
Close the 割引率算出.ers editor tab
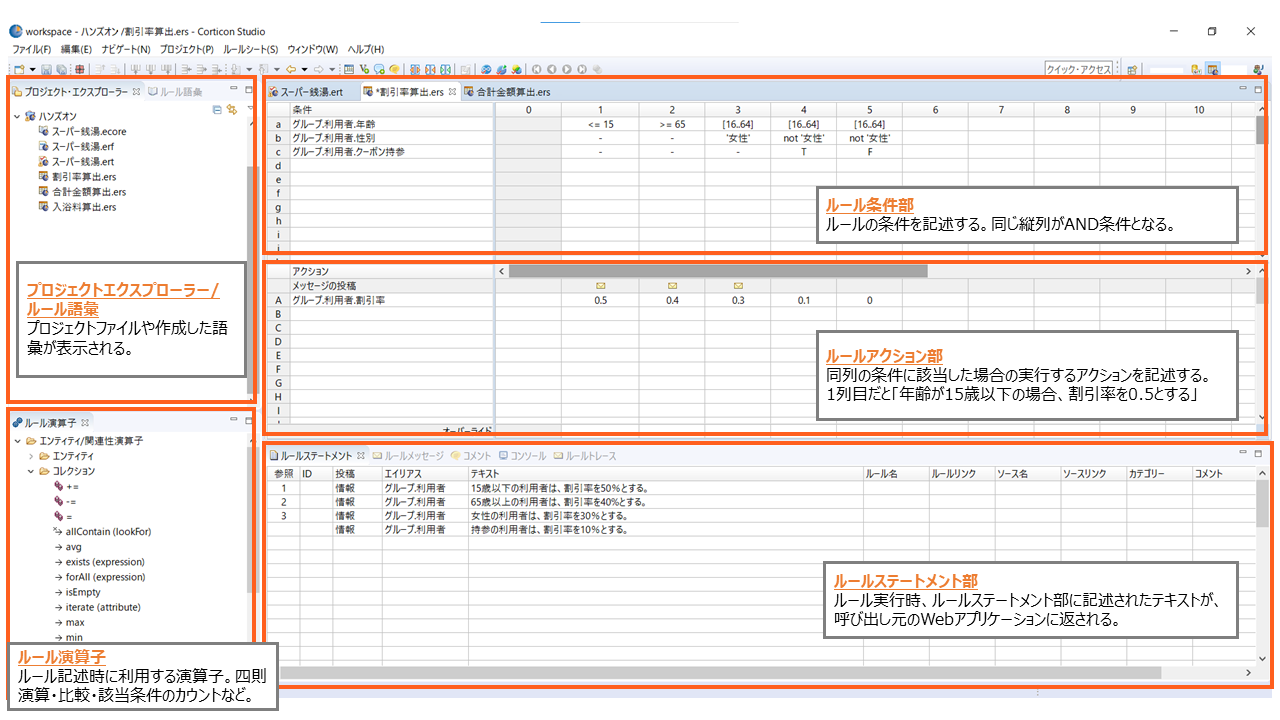pos(452,92)
